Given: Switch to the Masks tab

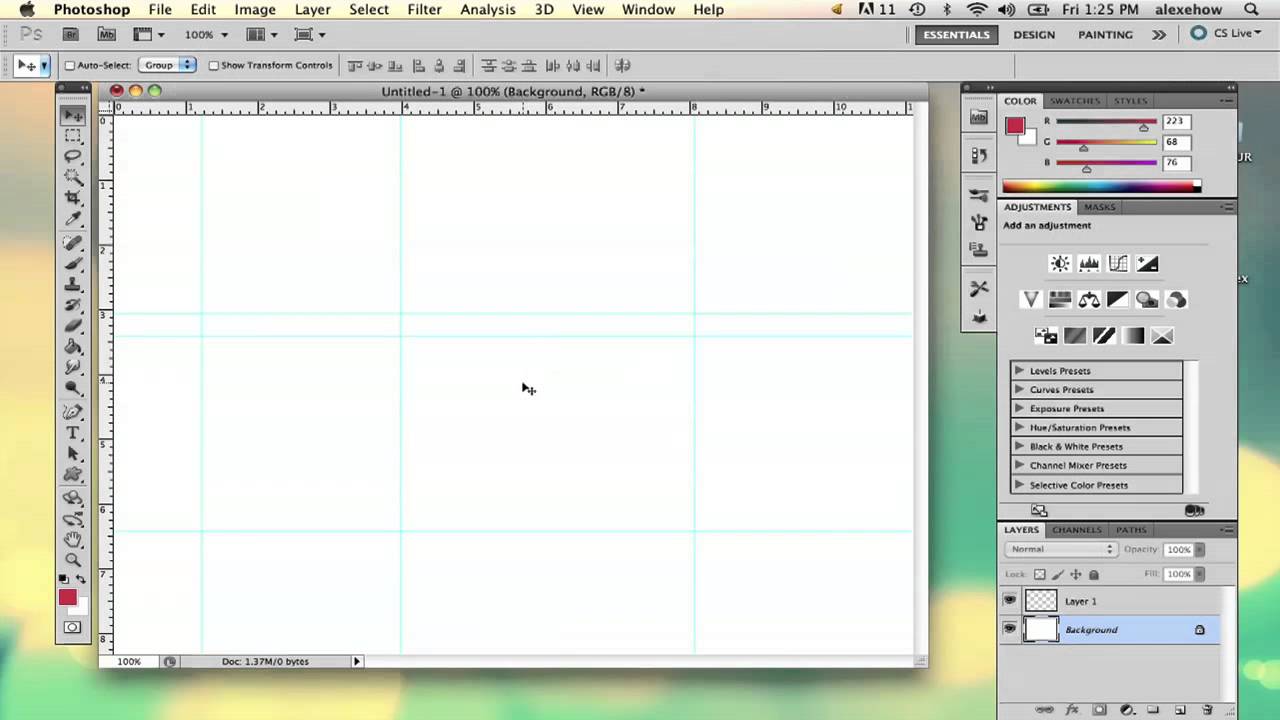Looking at the screenshot, I should click(1099, 207).
